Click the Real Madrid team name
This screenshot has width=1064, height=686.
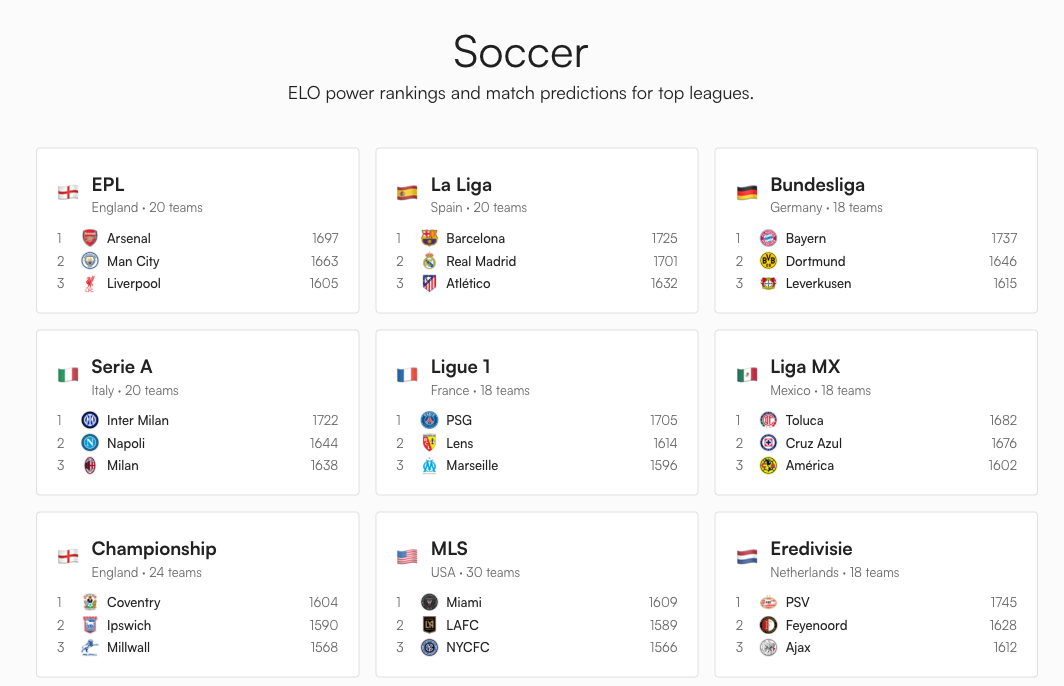481,261
